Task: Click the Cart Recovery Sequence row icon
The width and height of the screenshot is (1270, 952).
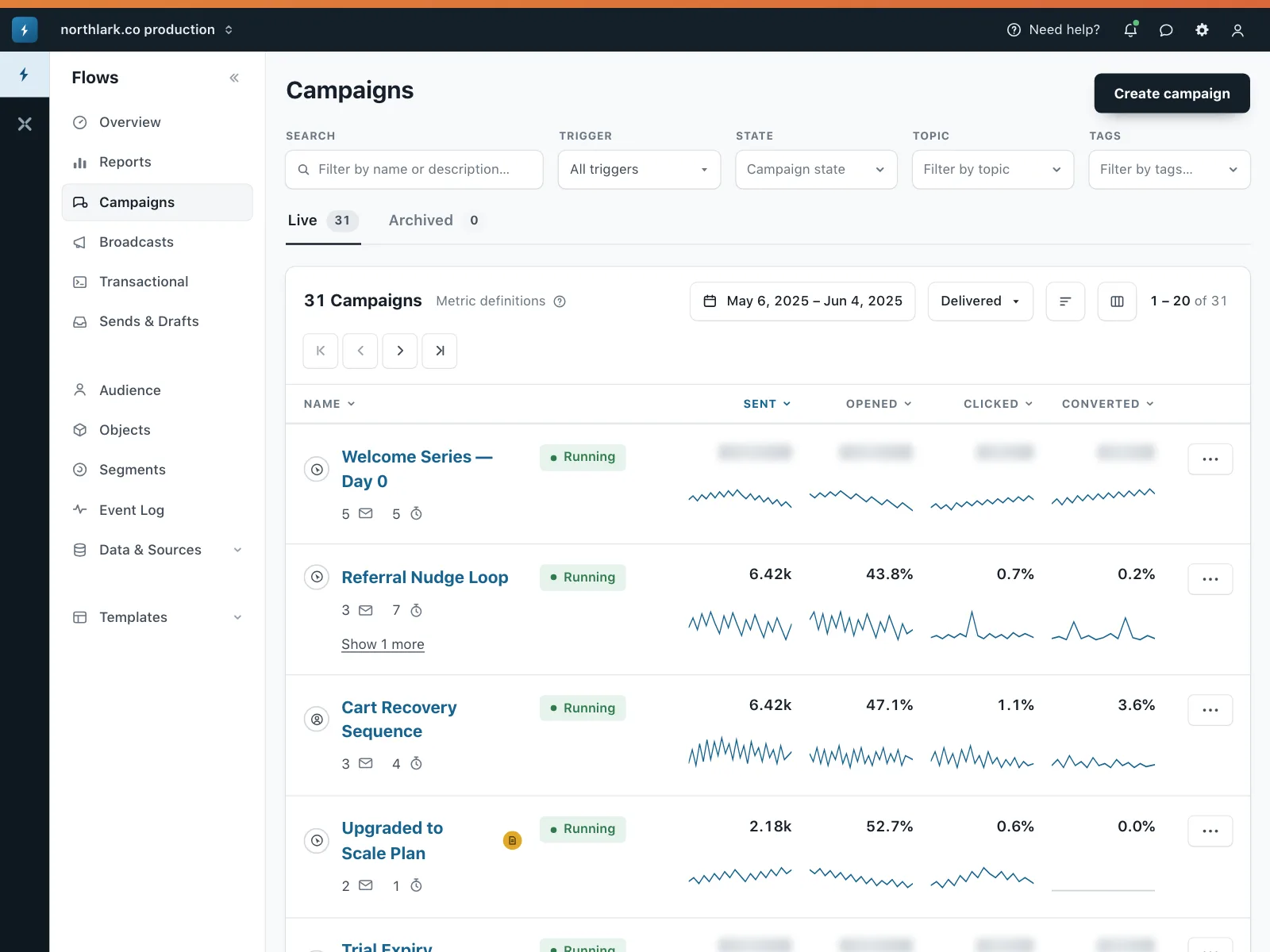Action: [317, 719]
